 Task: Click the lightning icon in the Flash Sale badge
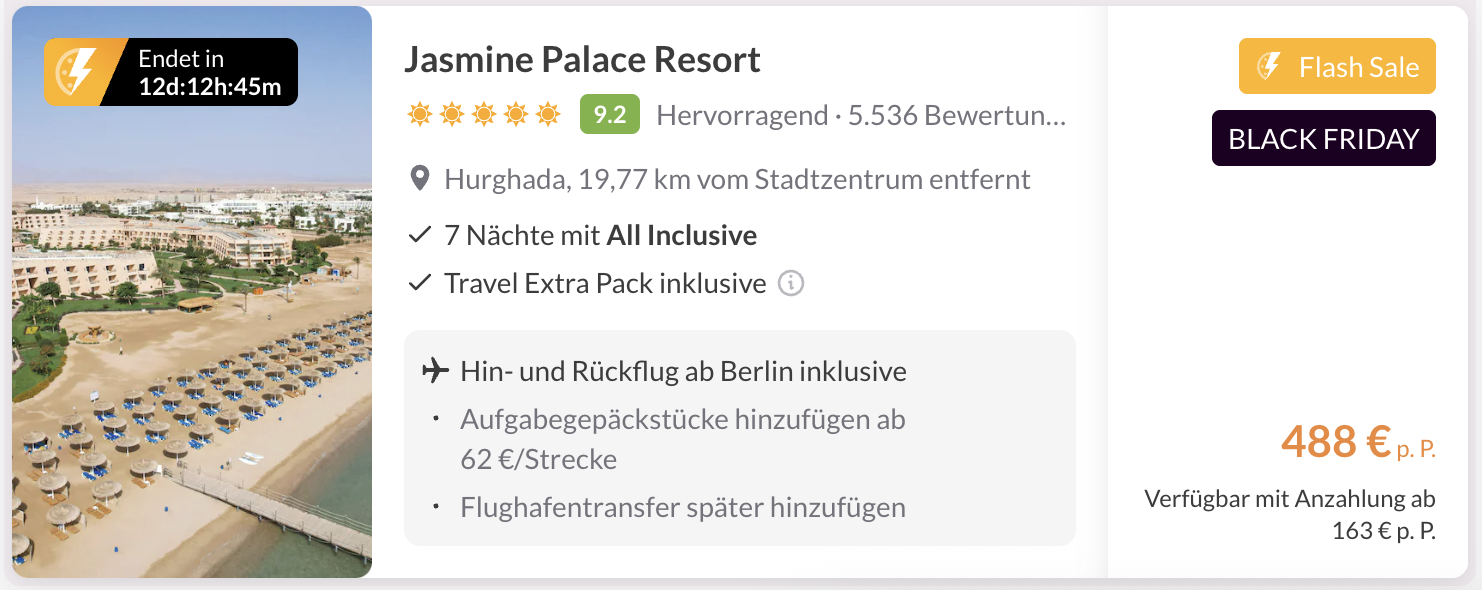tap(1268, 67)
